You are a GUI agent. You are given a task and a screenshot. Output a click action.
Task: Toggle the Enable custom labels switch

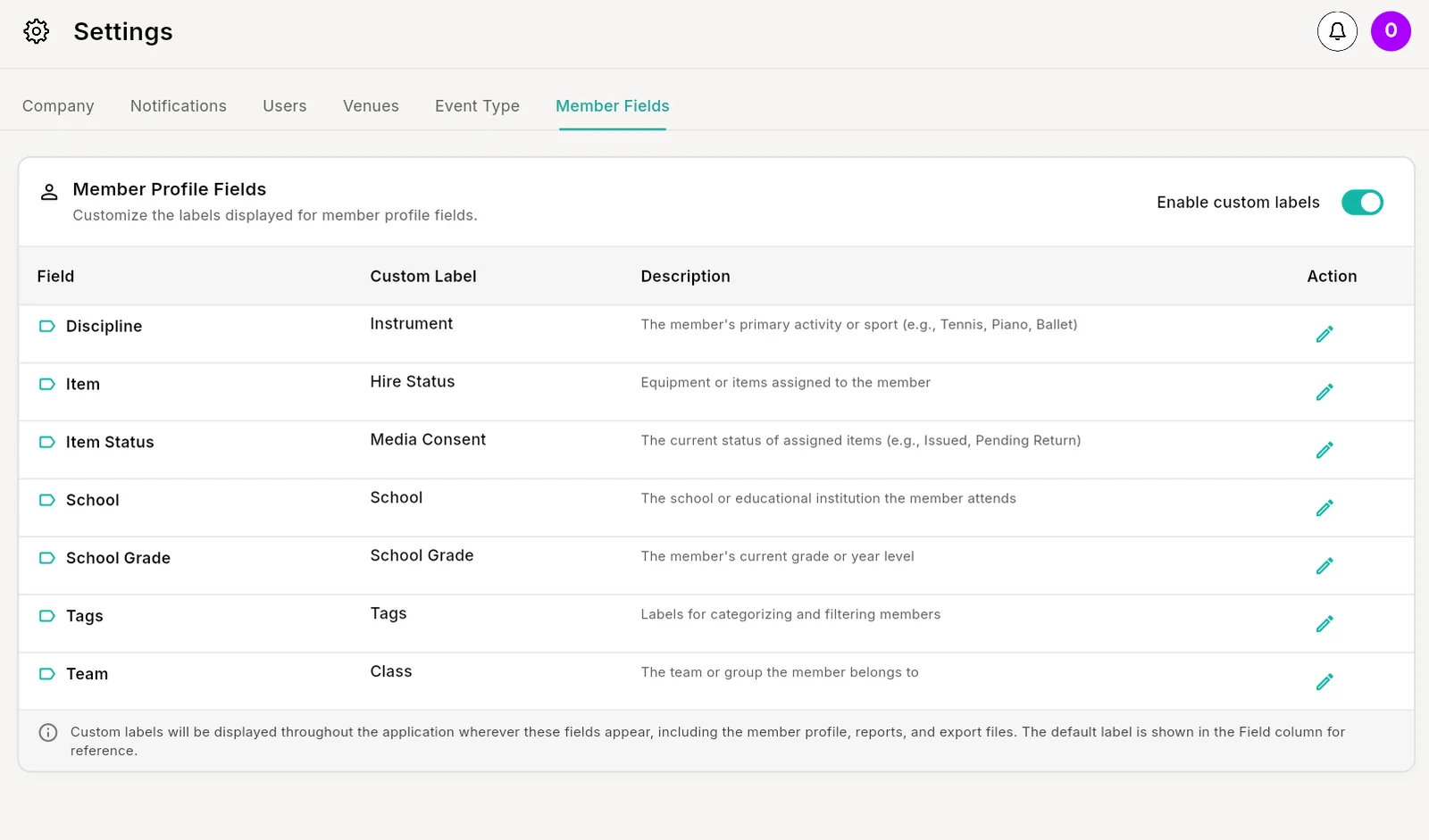coord(1362,203)
